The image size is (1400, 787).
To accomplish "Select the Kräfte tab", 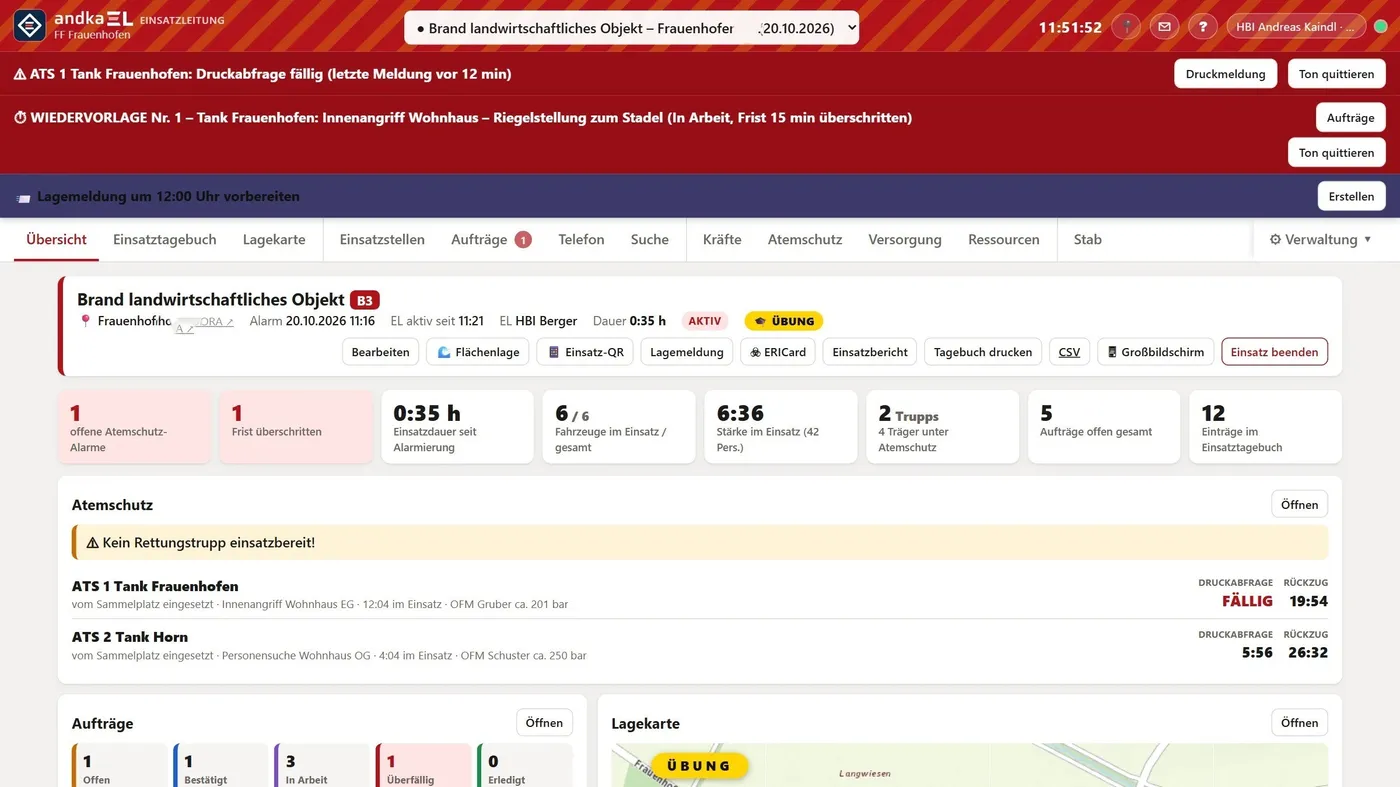I will 722,240.
